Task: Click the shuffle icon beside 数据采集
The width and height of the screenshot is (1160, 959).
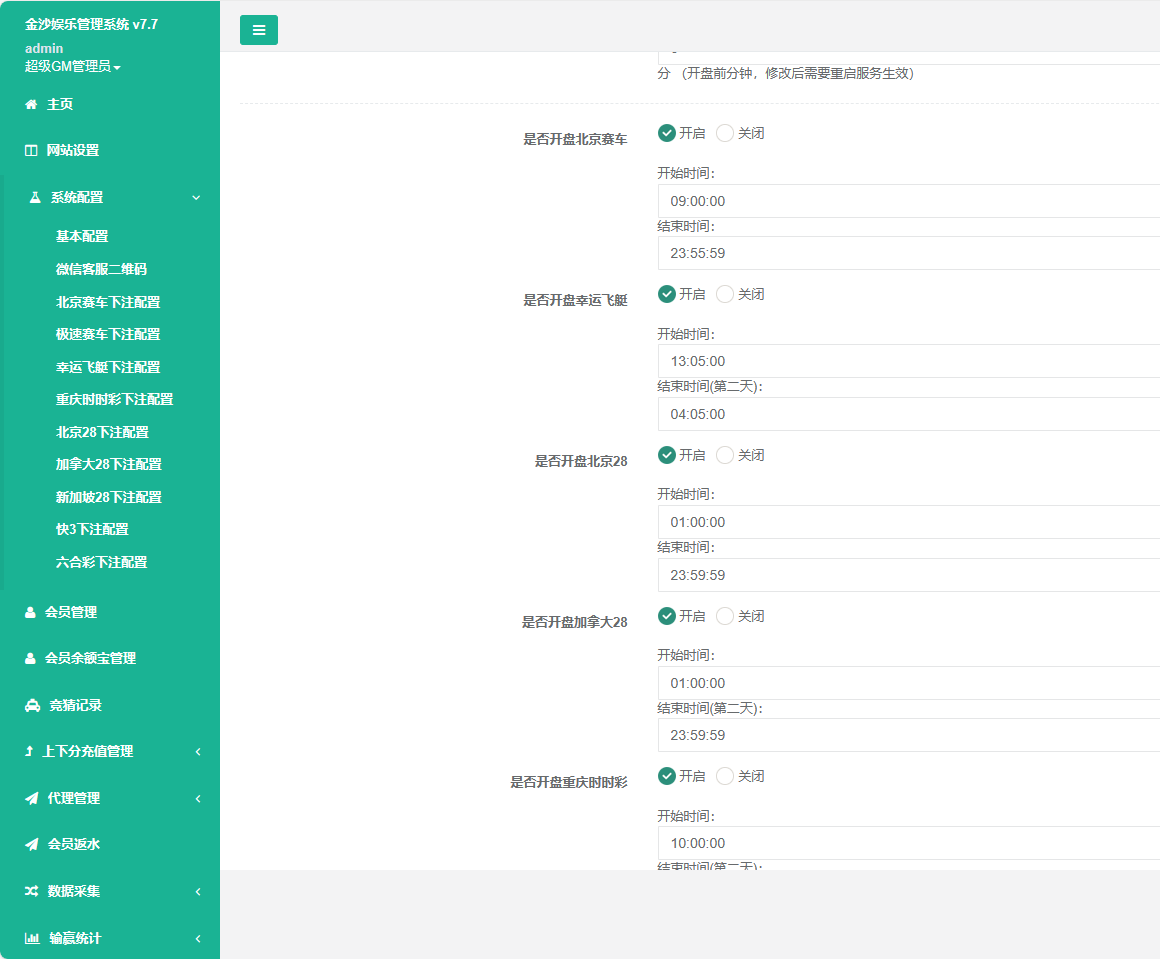Action: 32,892
